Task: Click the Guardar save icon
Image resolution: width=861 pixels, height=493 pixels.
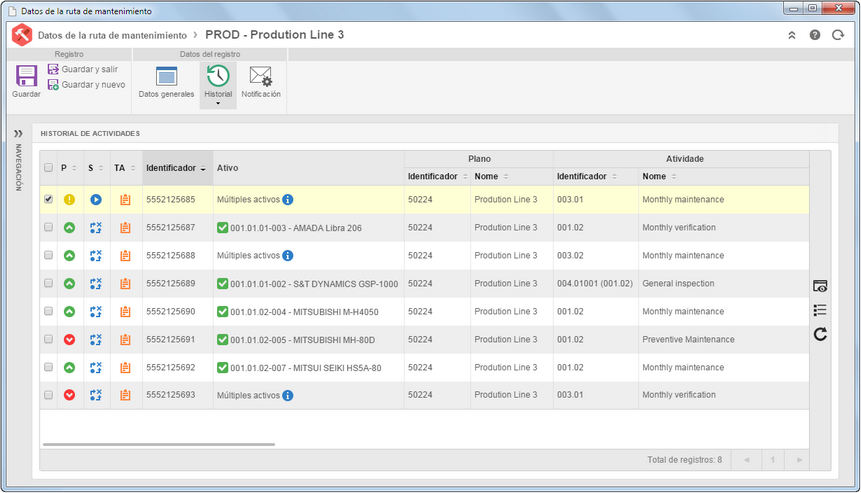Action: (x=26, y=76)
